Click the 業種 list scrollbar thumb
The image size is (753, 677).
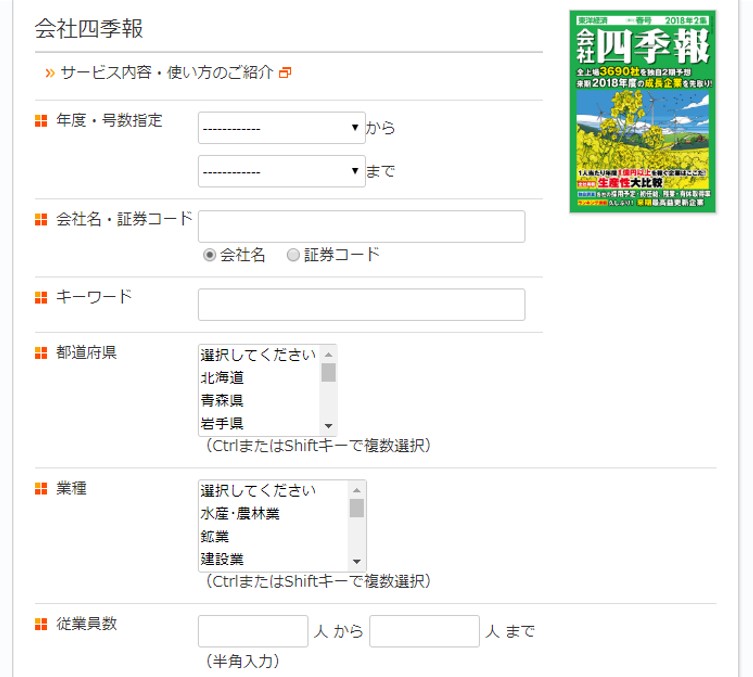357,508
